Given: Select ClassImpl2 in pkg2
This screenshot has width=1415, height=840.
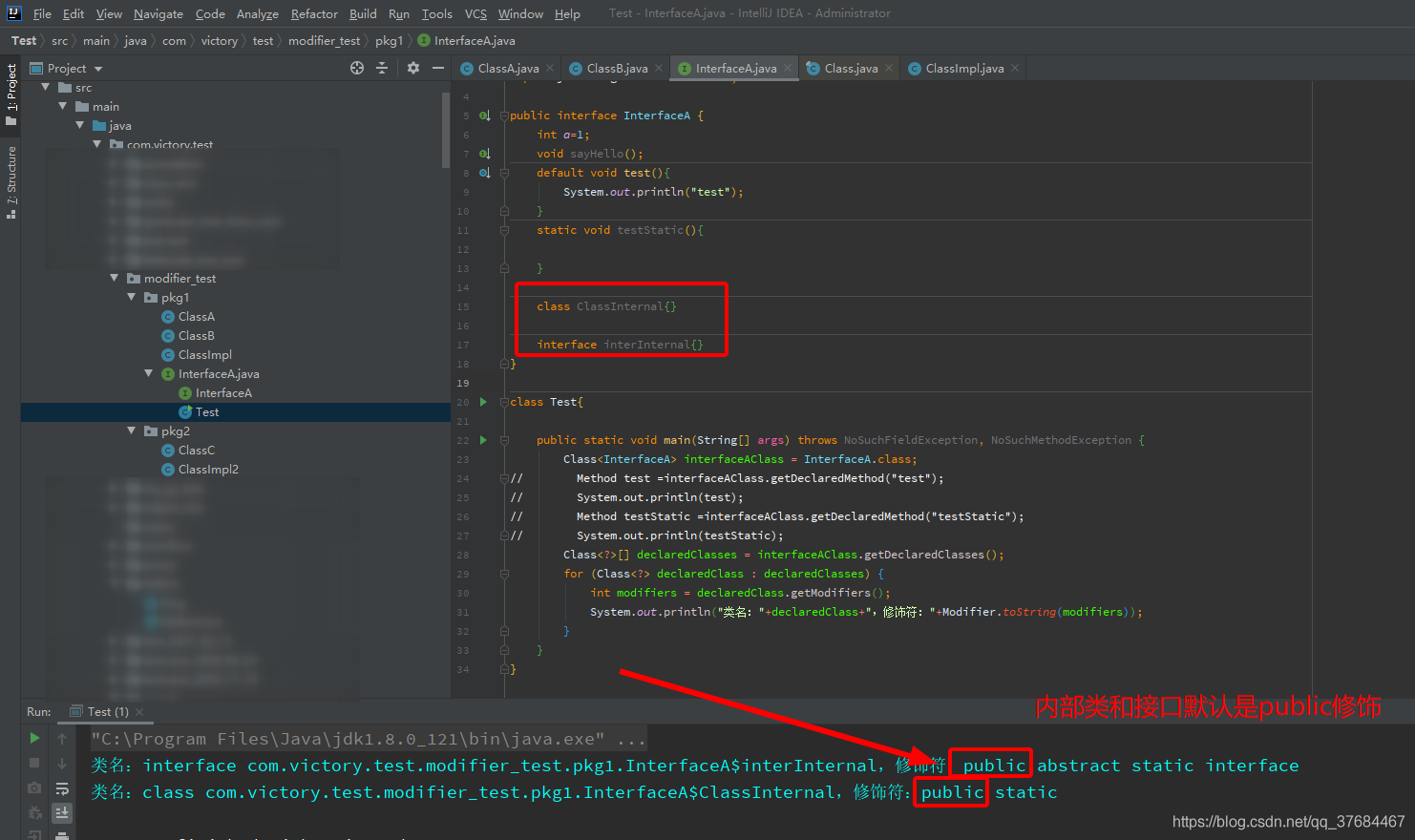Looking at the screenshot, I should click(x=200, y=470).
